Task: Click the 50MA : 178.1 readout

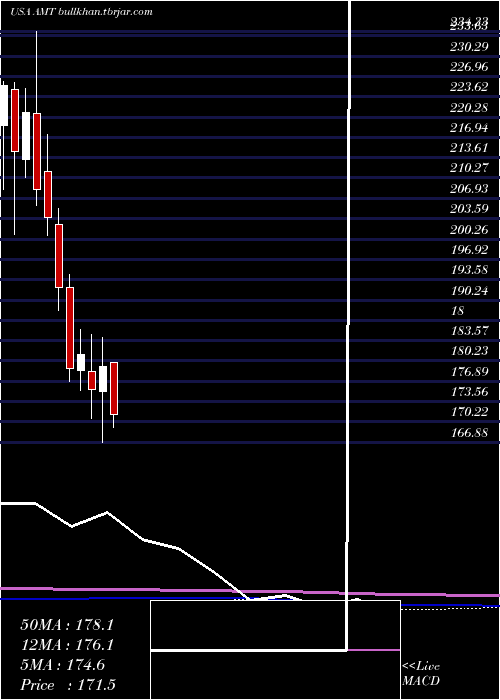Action: pos(67,625)
